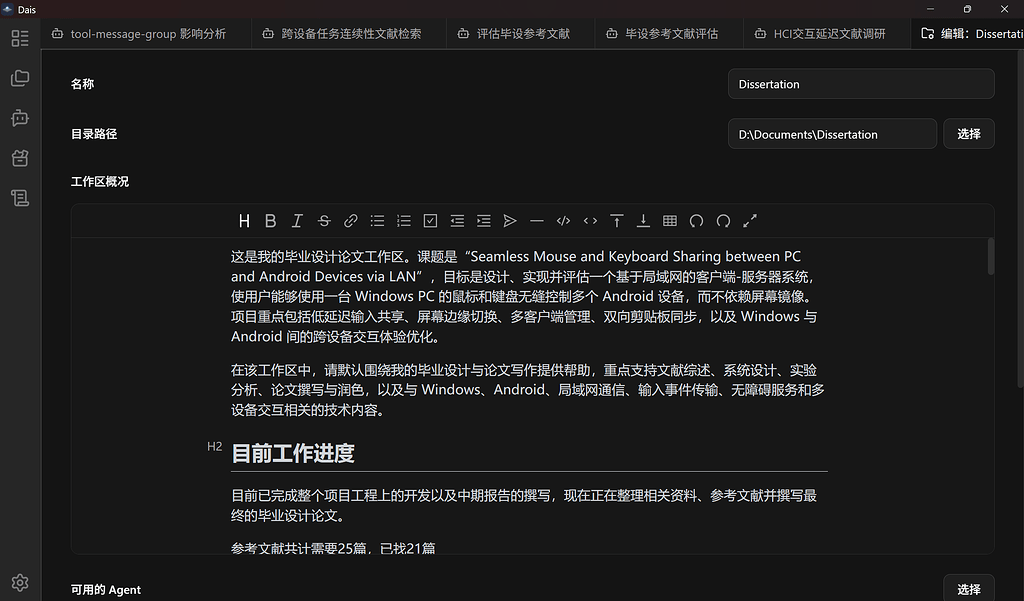Apply heading formatting with the H icon
The image size is (1024, 601).
[x=244, y=221]
